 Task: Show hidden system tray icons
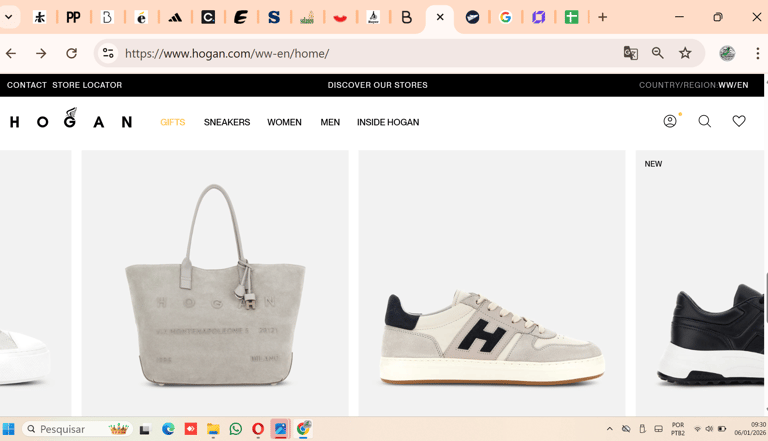click(x=609, y=429)
